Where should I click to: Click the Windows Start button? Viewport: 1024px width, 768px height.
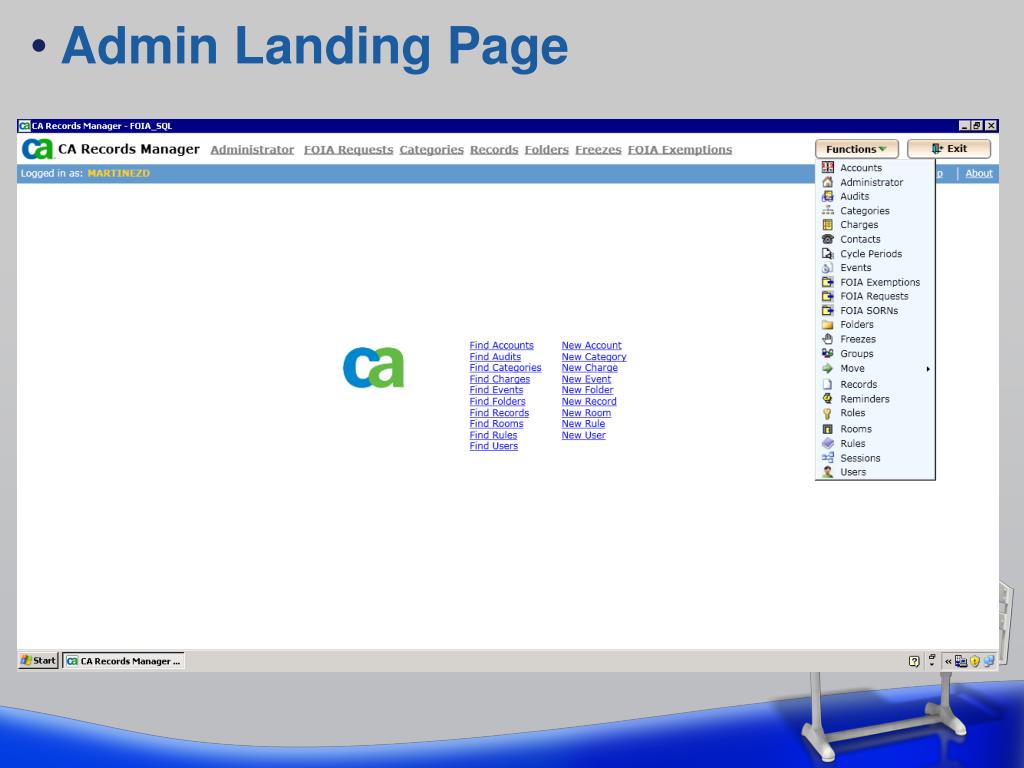tap(39, 660)
